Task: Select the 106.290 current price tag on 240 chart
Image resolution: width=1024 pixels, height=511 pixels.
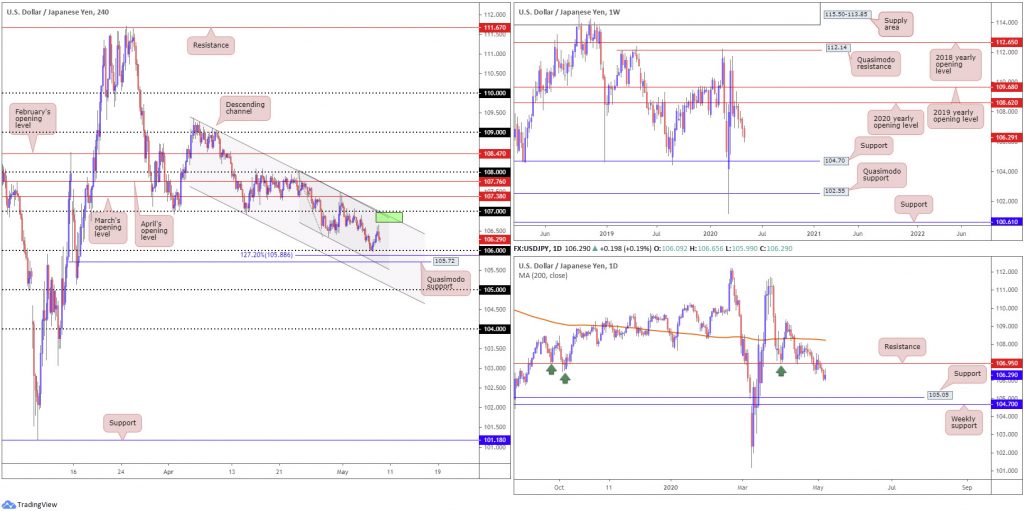Action: [x=493, y=240]
